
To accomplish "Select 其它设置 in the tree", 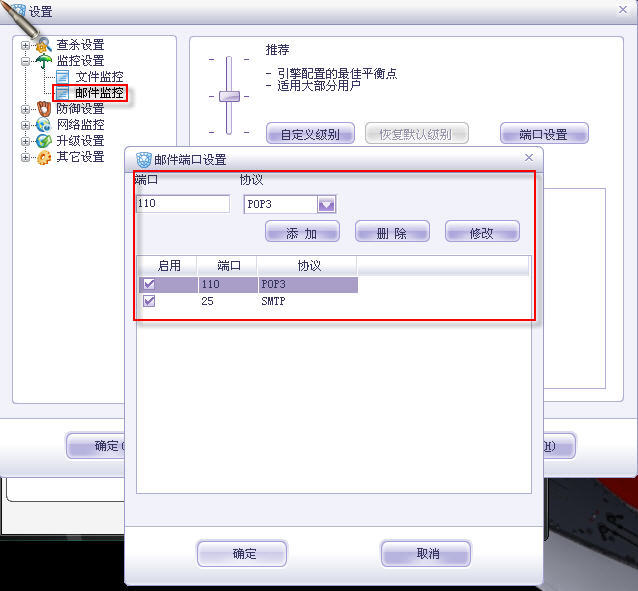I will 80,157.
